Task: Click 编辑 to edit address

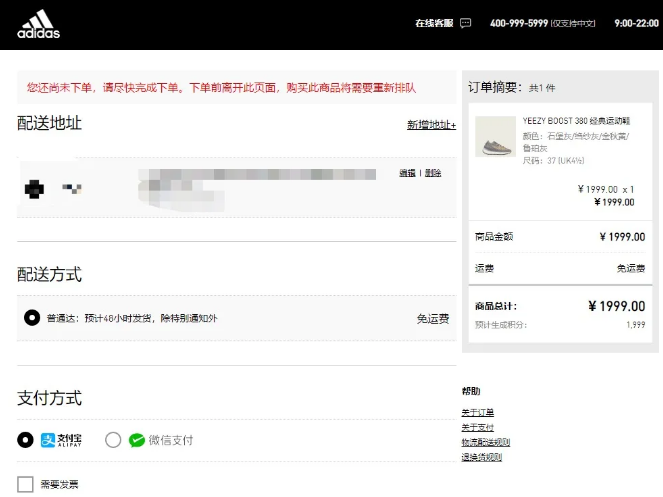Action: tap(408, 173)
